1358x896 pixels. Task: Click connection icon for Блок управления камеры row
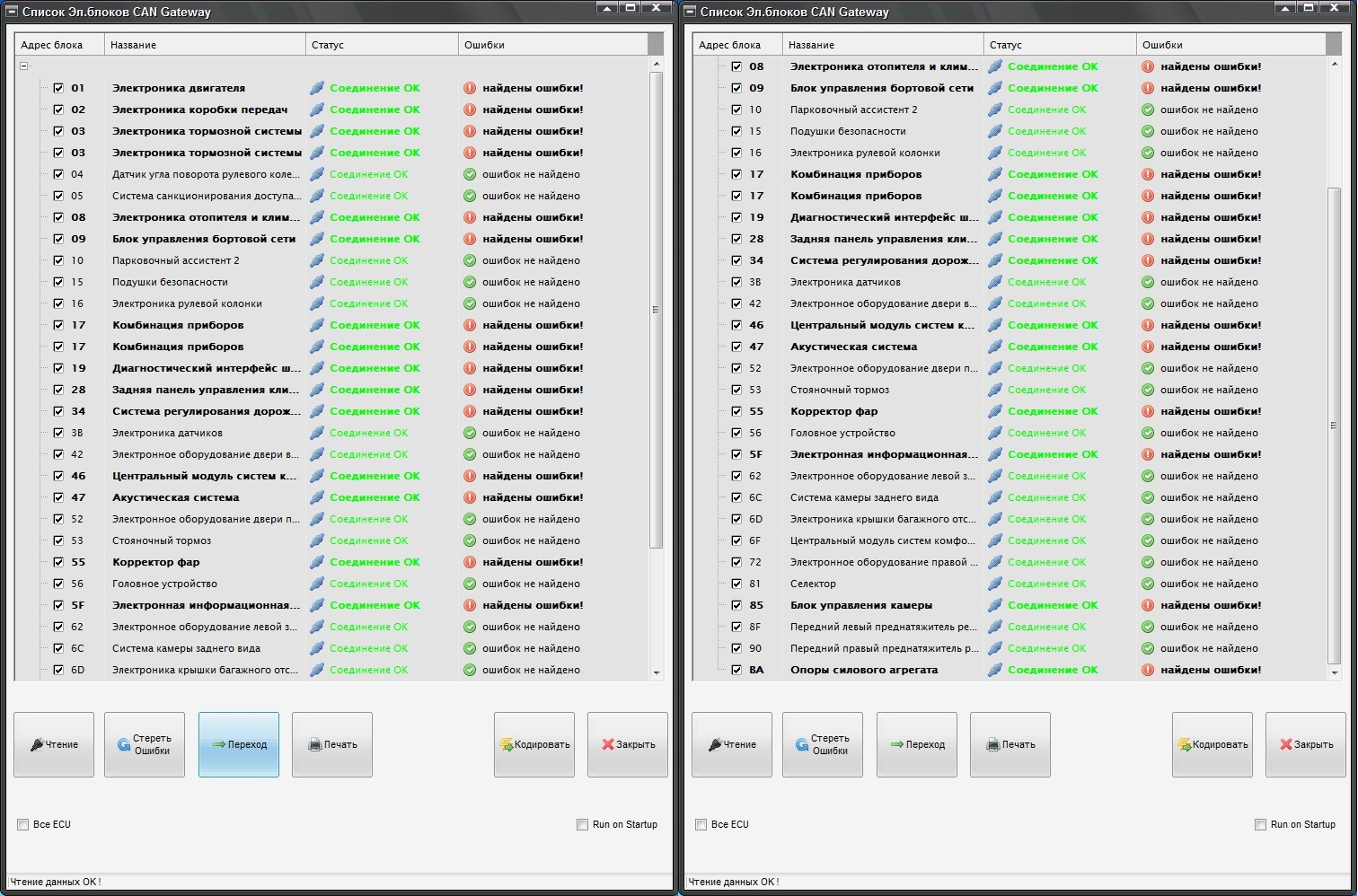pos(995,605)
